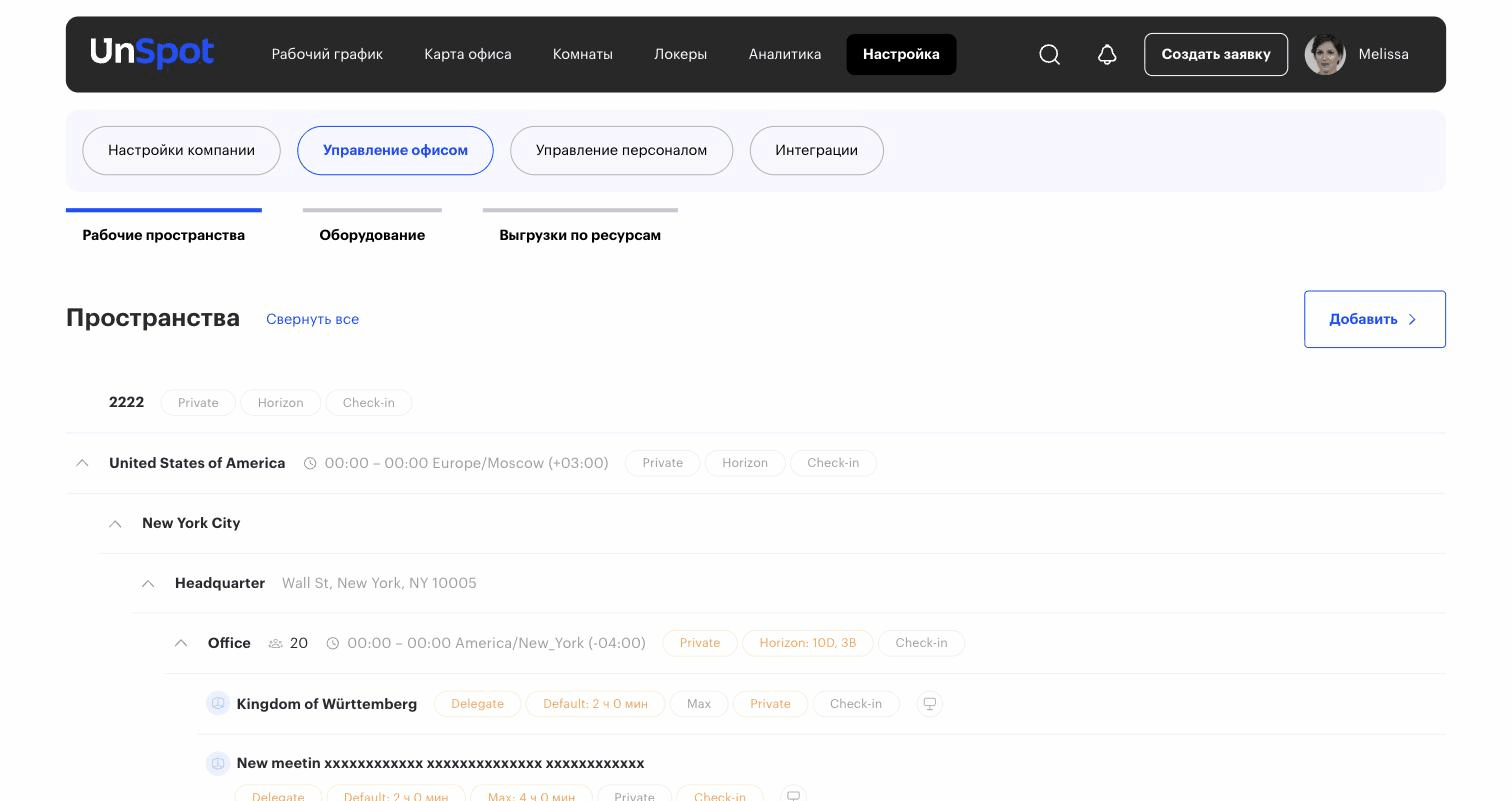Select the 2222 space row

pos(126,402)
